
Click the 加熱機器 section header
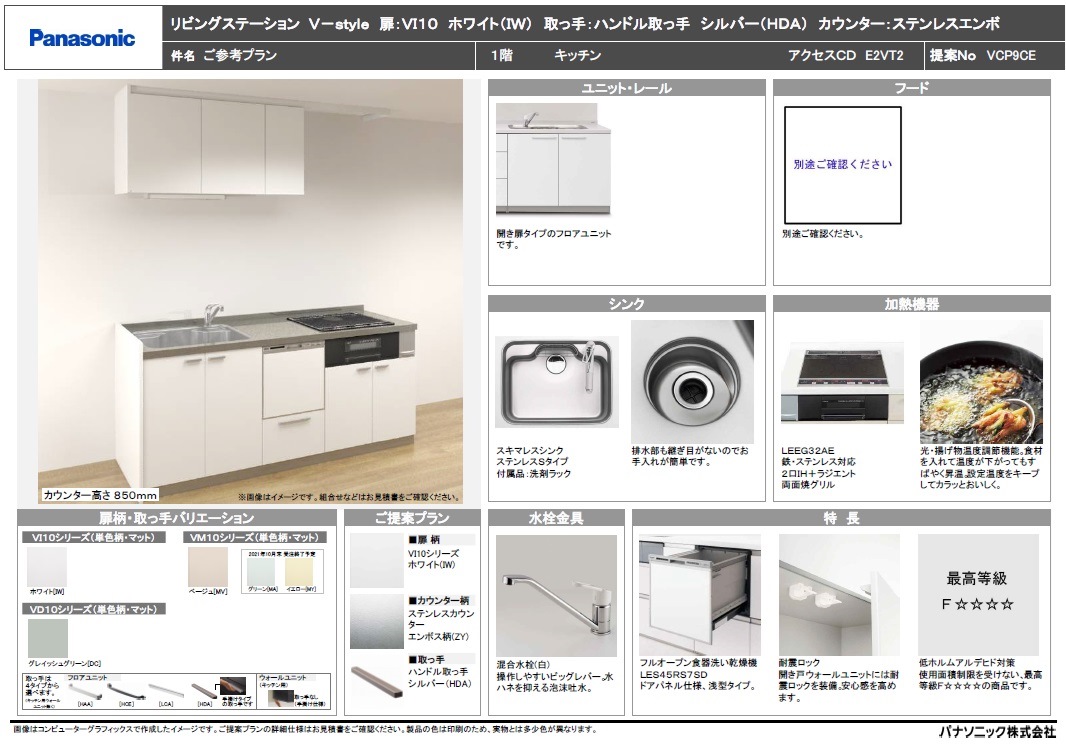(912, 303)
